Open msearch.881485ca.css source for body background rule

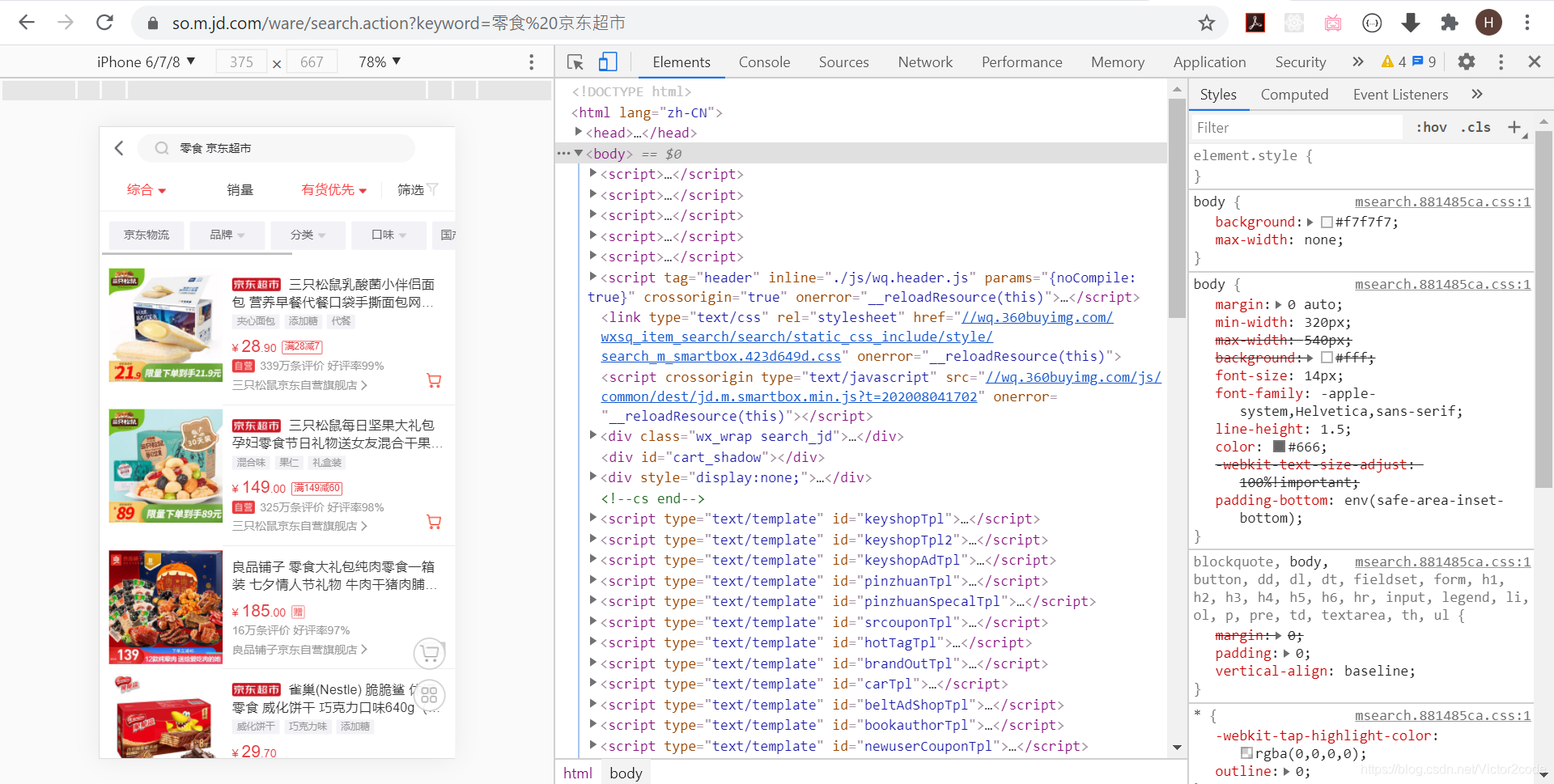1442,201
